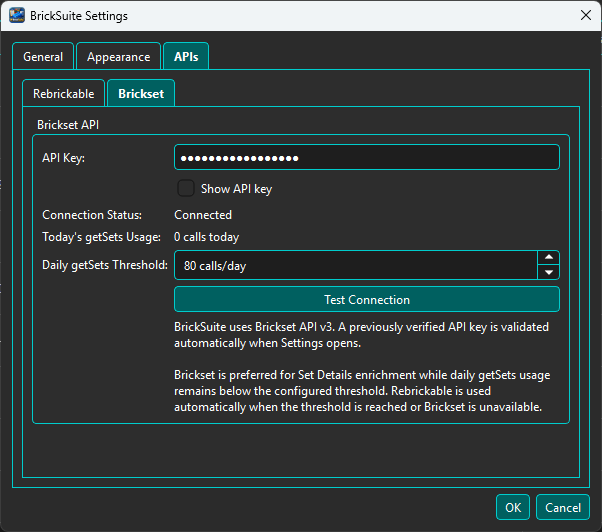The image size is (602, 532).
Task: Open the Appearance tab
Action: coord(118,57)
